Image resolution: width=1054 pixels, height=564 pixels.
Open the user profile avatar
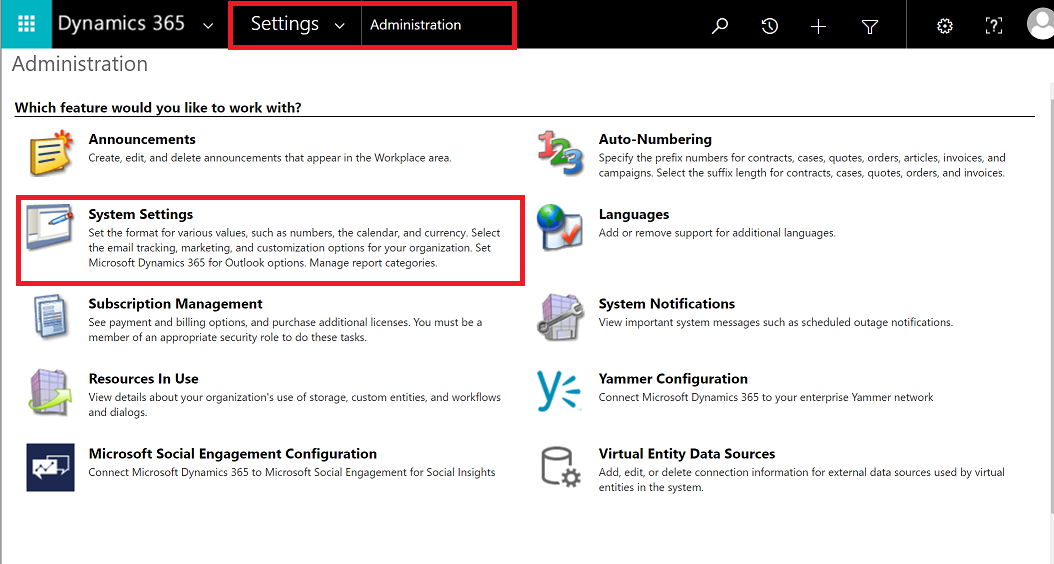pyautogui.click(x=1041, y=24)
